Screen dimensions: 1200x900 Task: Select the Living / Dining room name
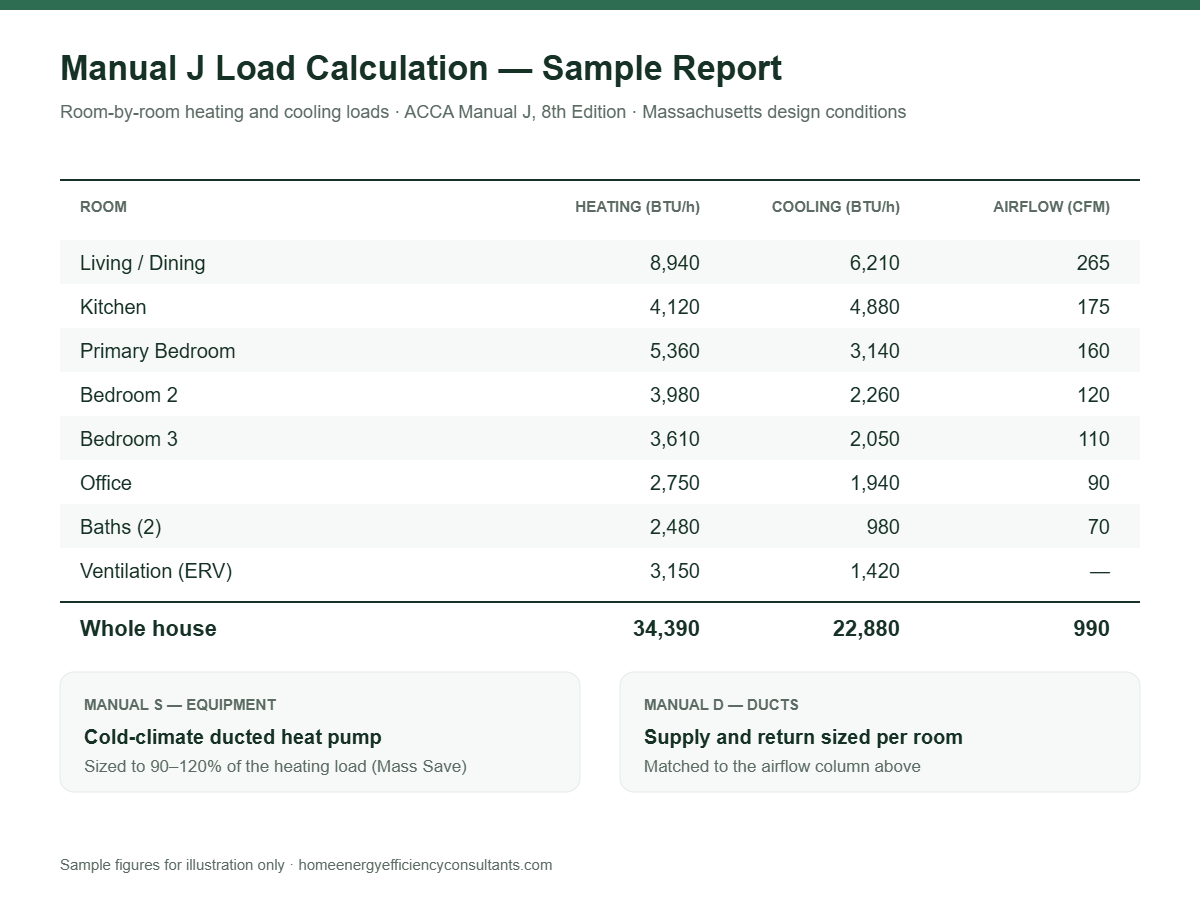click(143, 263)
